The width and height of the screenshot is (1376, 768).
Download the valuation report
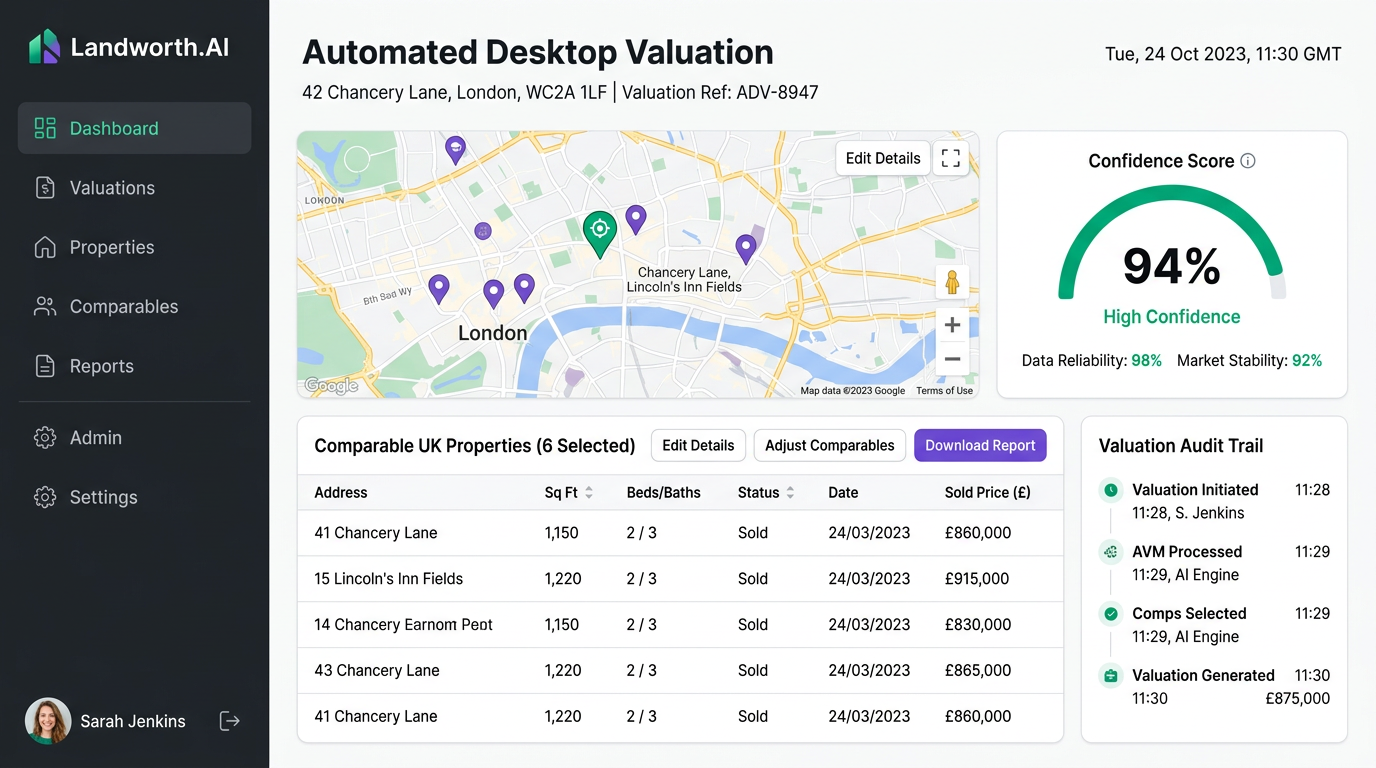pyautogui.click(x=980, y=445)
